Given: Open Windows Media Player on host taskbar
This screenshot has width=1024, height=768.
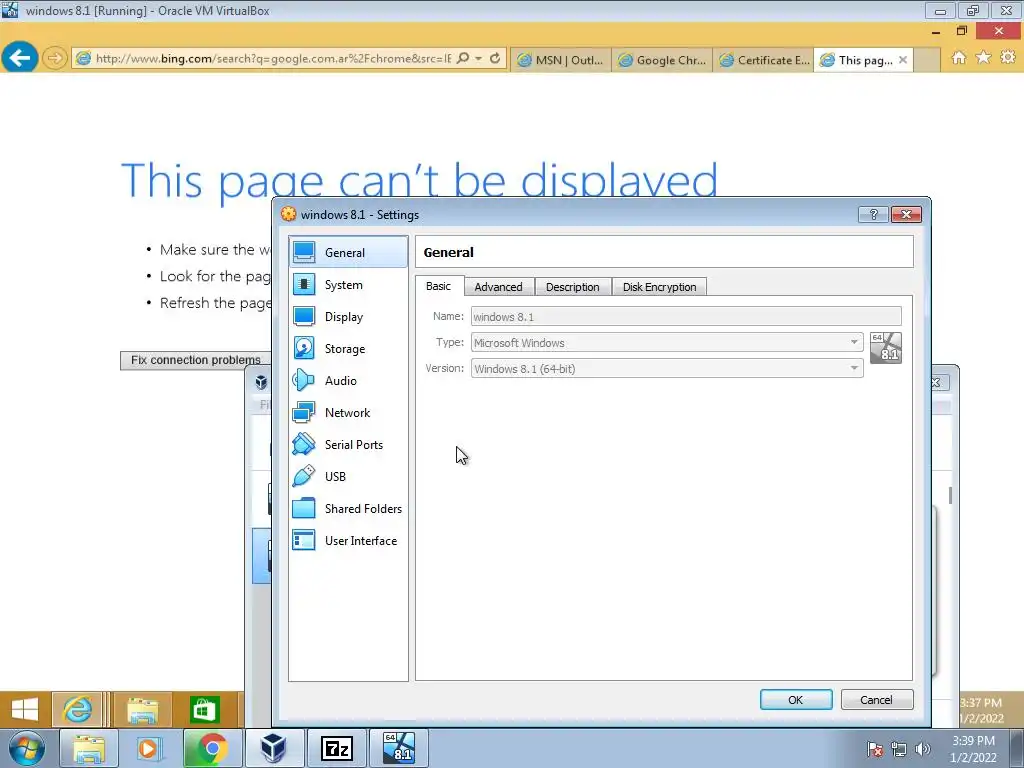Looking at the screenshot, I should click(149, 748).
